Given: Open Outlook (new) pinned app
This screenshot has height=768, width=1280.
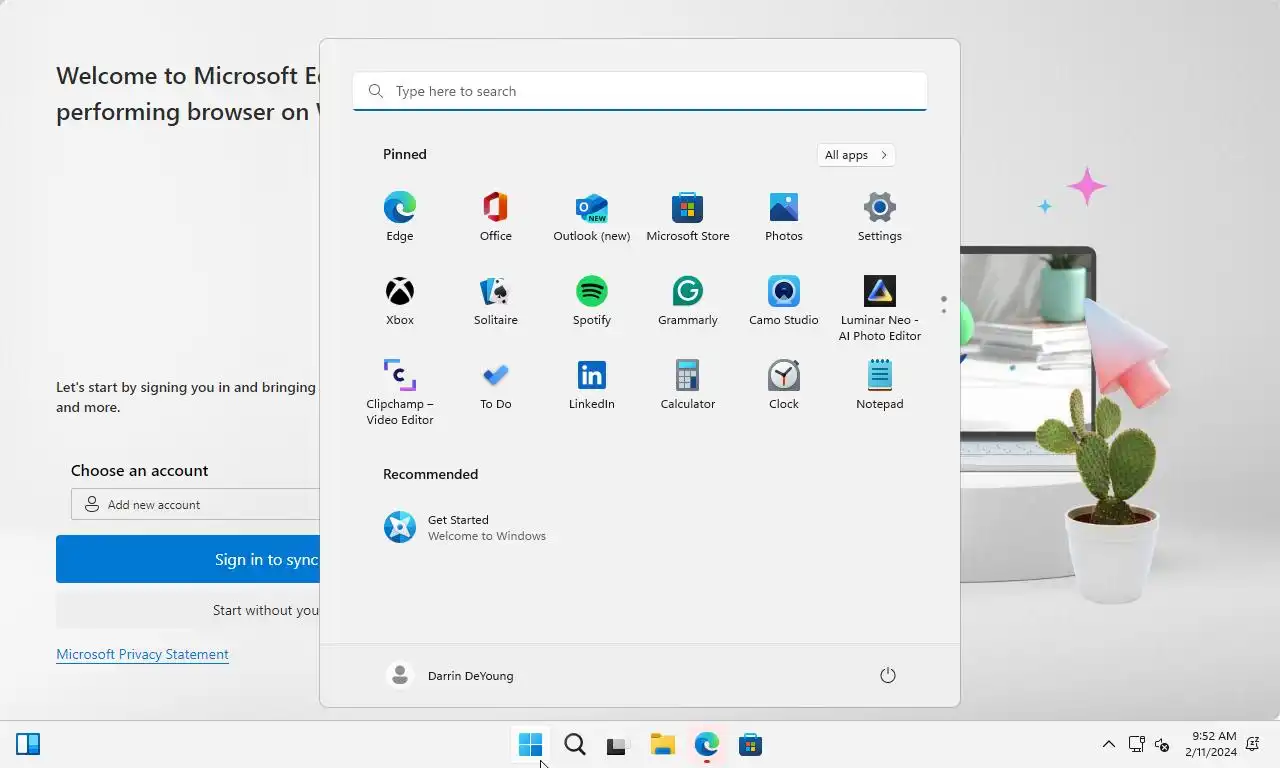Looking at the screenshot, I should [592, 216].
